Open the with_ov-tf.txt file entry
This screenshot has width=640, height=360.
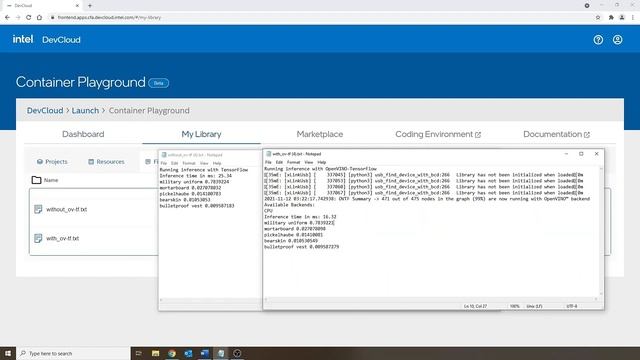tap(62, 238)
